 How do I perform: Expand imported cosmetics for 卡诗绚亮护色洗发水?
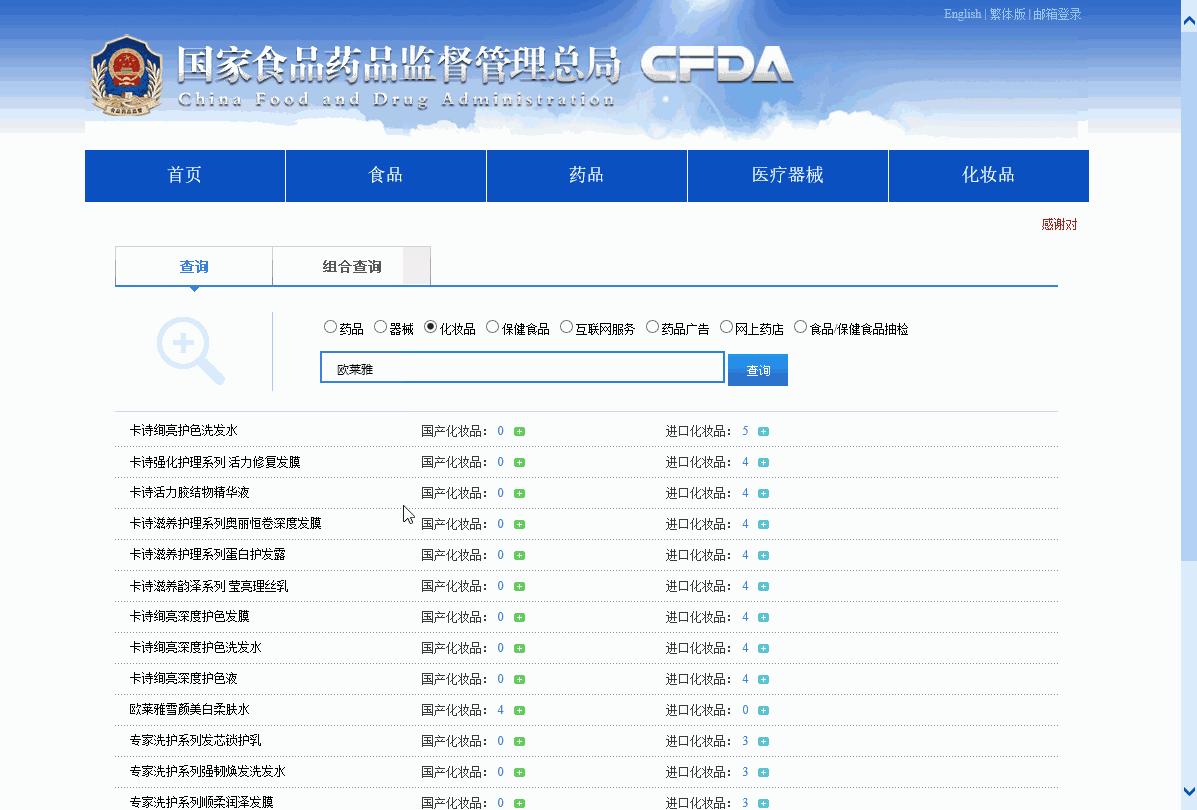pos(763,431)
